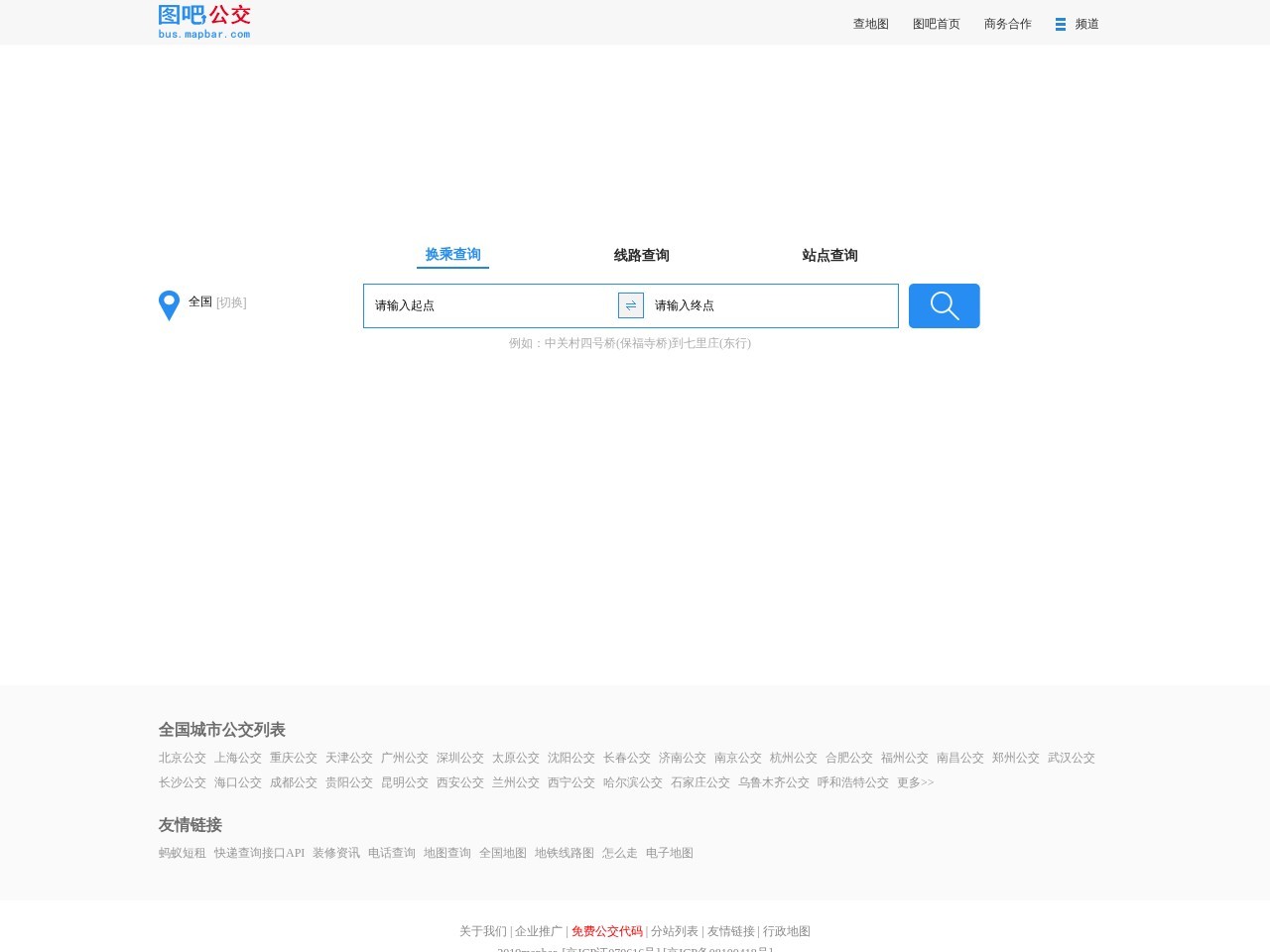The image size is (1270, 952).
Task: Open the 站点查询 station query tab
Action: (x=829, y=254)
